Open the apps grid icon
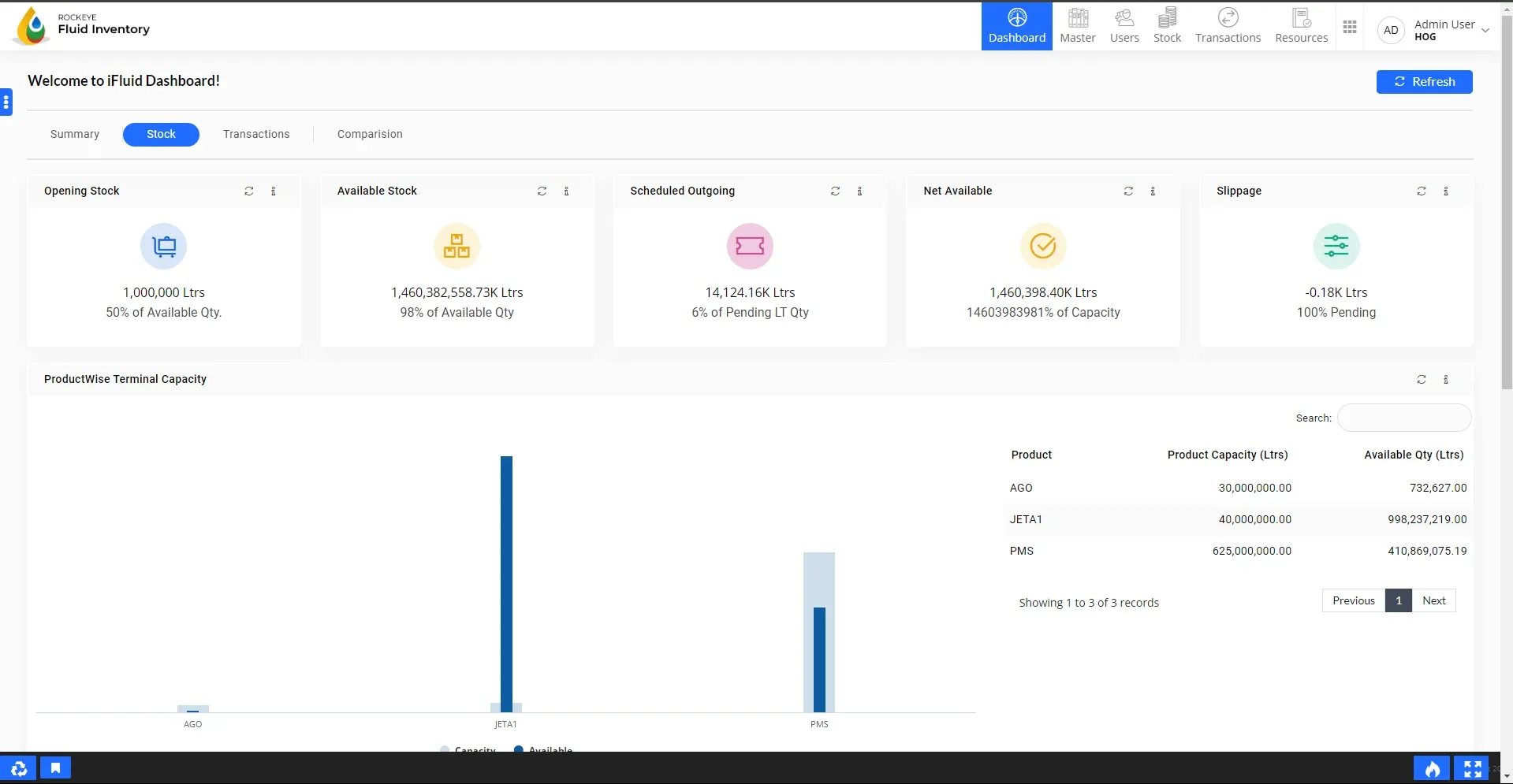 pyautogui.click(x=1350, y=28)
